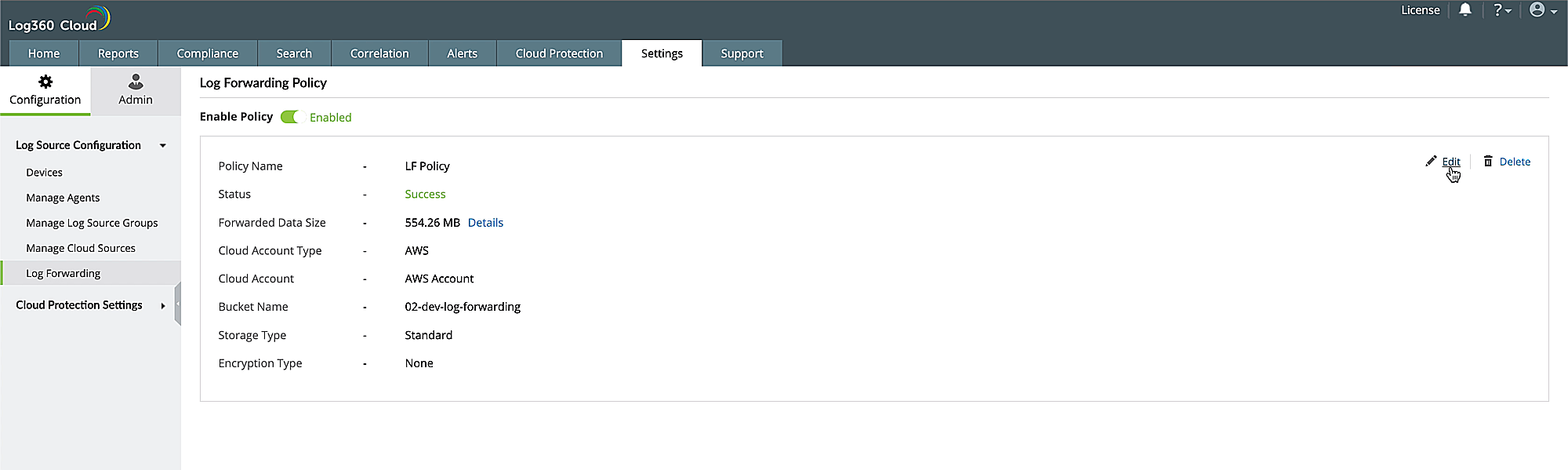Open Manage Agents in the sidebar
1568x470 pixels.
click(63, 198)
